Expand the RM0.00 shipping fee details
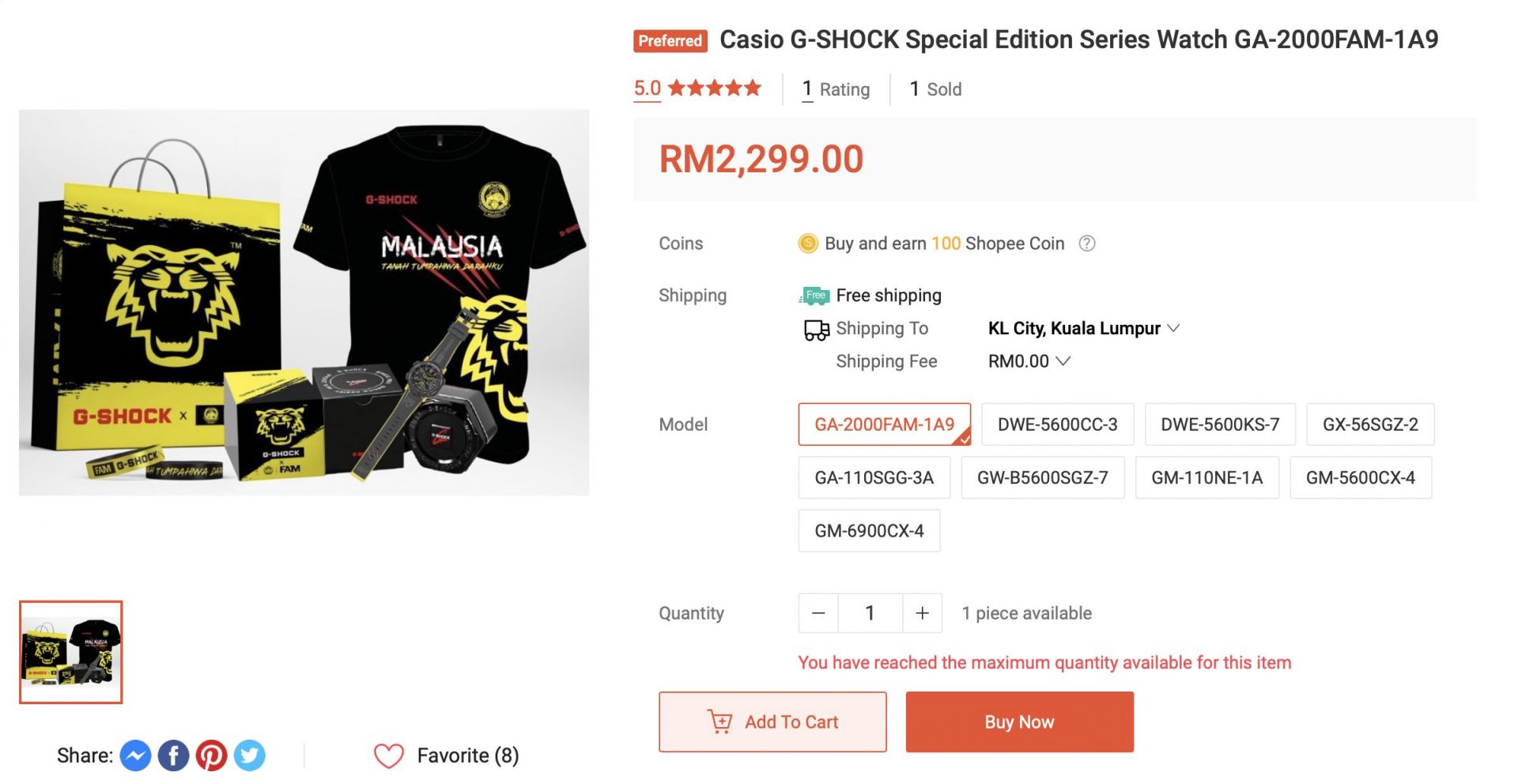The width and height of the screenshot is (1518, 784). click(x=1029, y=361)
